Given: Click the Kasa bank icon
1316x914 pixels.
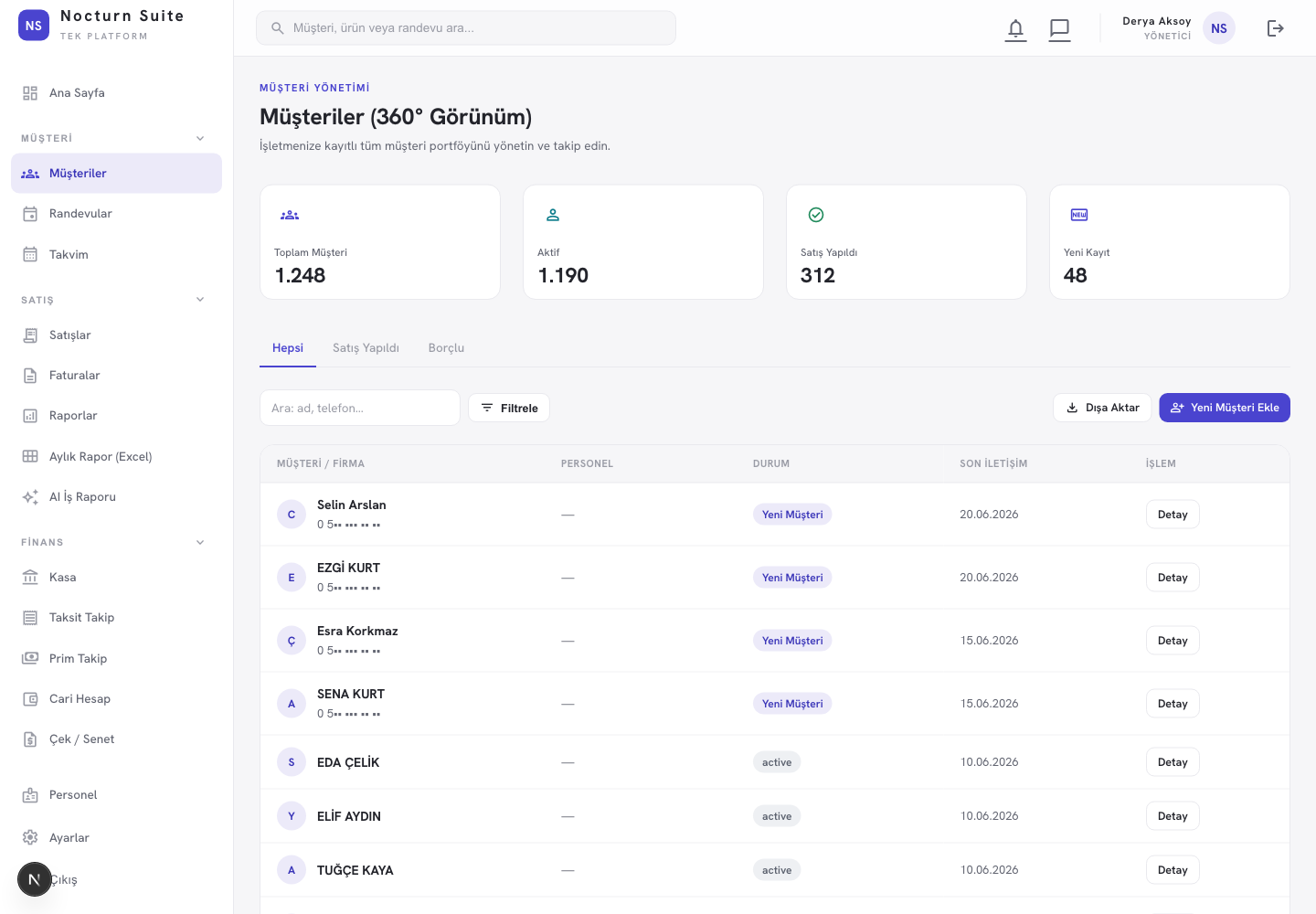Looking at the screenshot, I should [30, 578].
